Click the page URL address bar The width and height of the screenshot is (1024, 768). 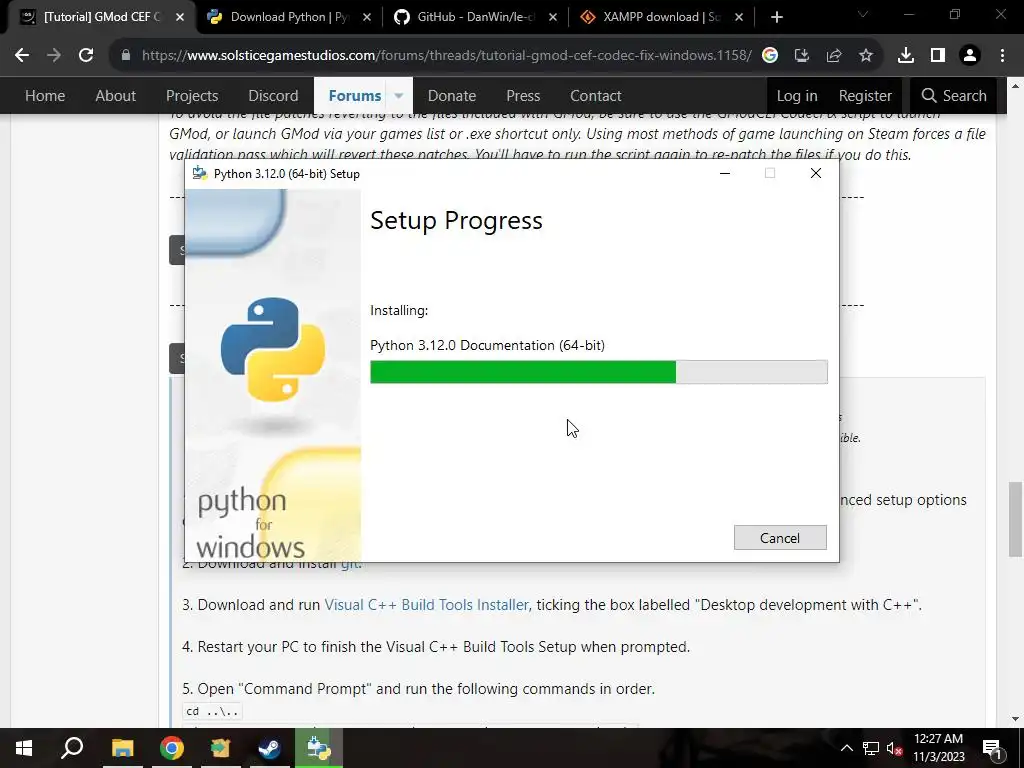(447, 56)
